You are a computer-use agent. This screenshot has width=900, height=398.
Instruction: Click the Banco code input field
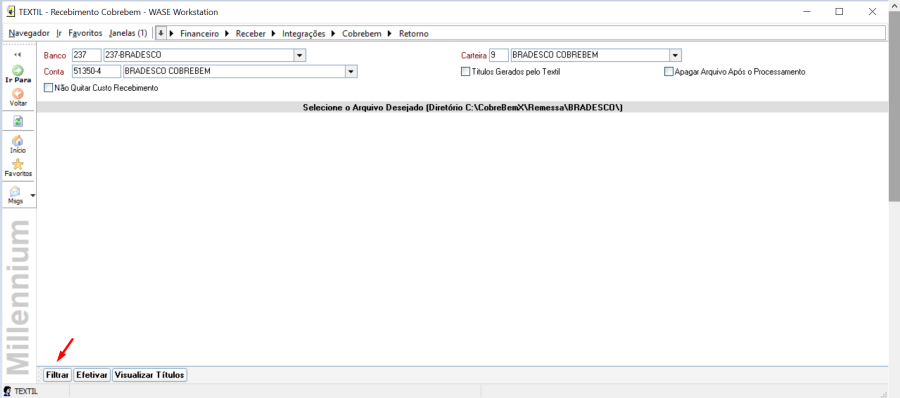click(x=87, y=55)
